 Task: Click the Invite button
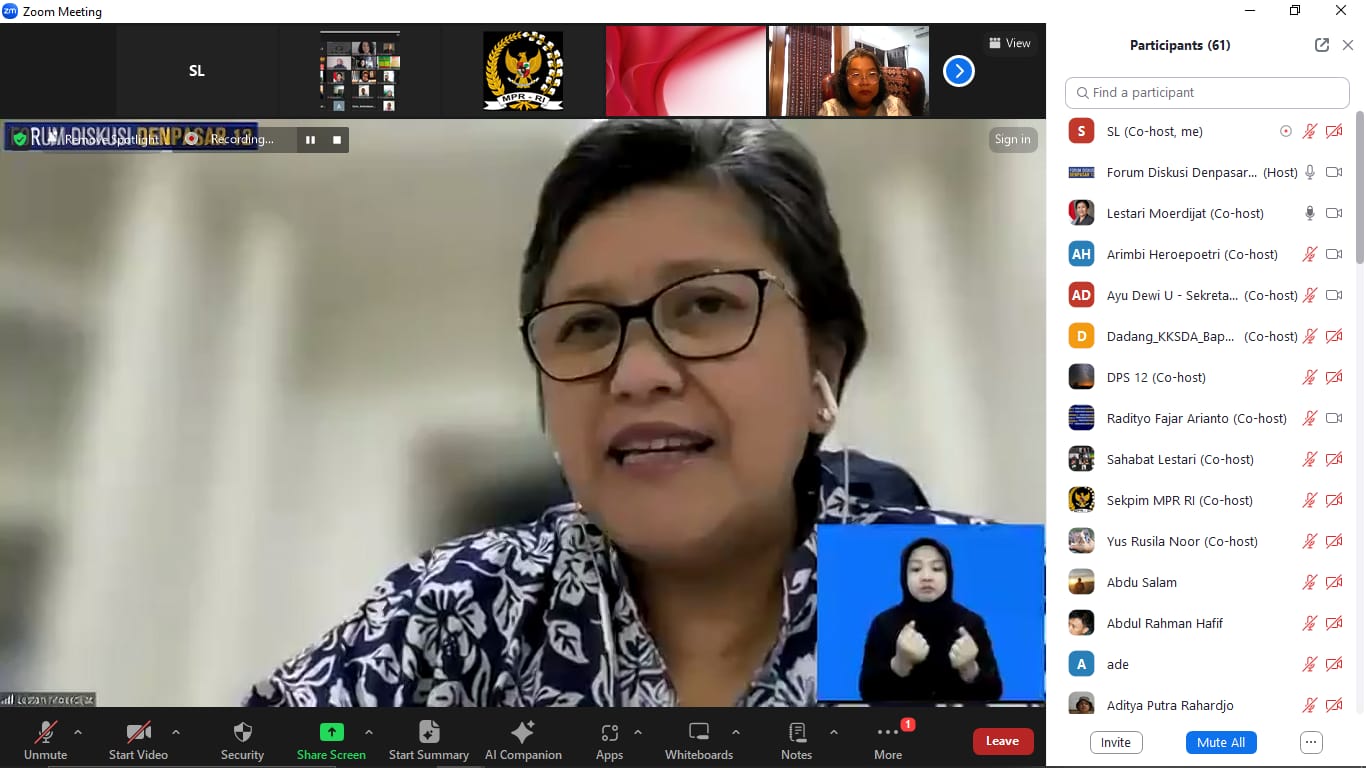click(x=1115, y=742)
